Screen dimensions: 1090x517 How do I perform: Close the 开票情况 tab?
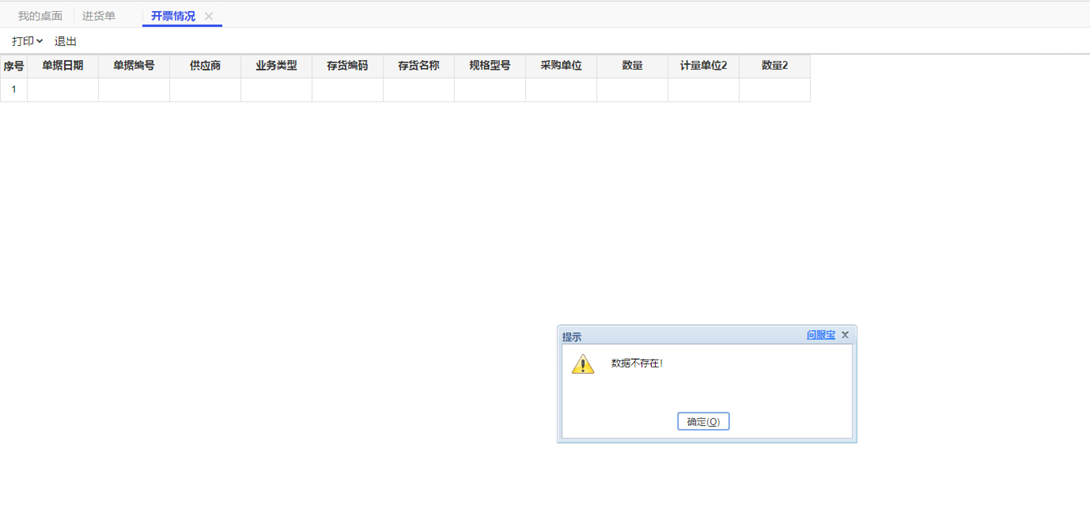(209, 16)
